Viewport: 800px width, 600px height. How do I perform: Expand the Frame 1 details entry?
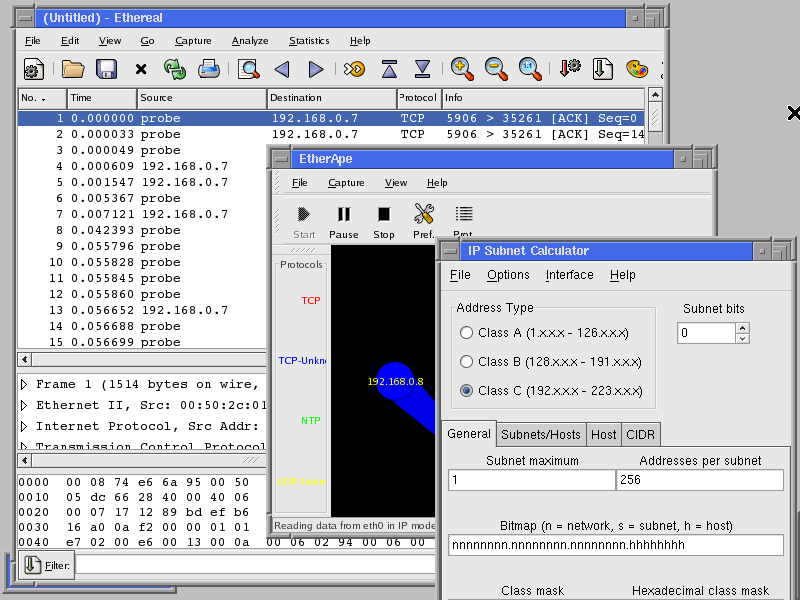click(22, 383)
